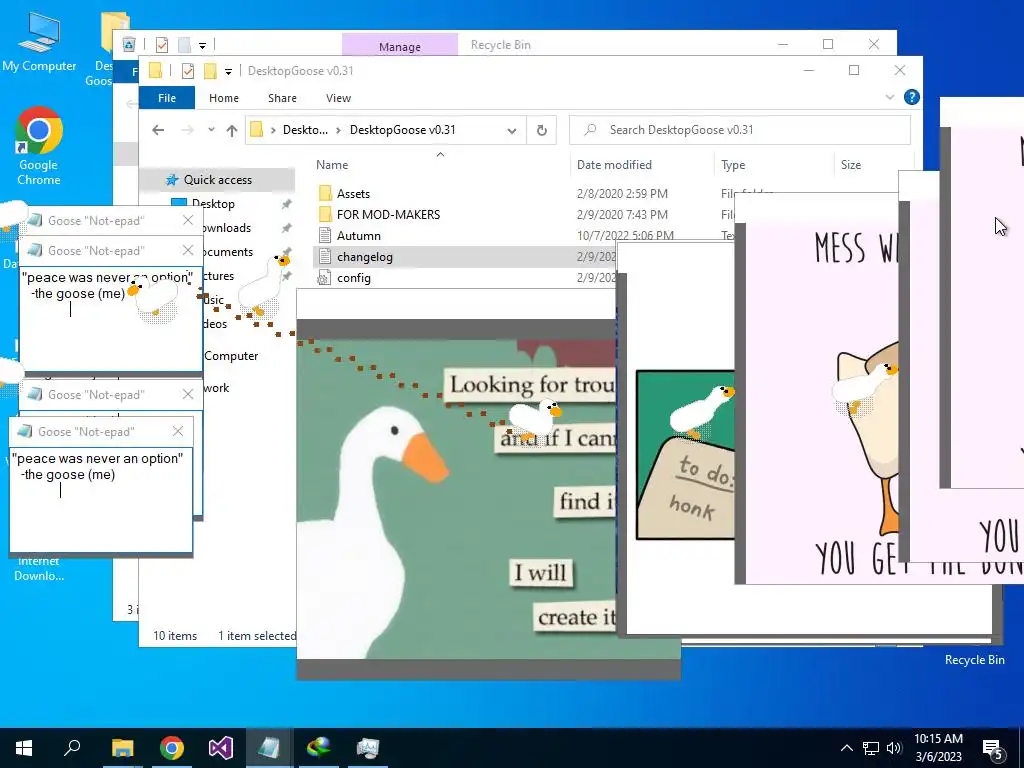
Task: Click text area of front Not-epad
Action: [101, 500]
